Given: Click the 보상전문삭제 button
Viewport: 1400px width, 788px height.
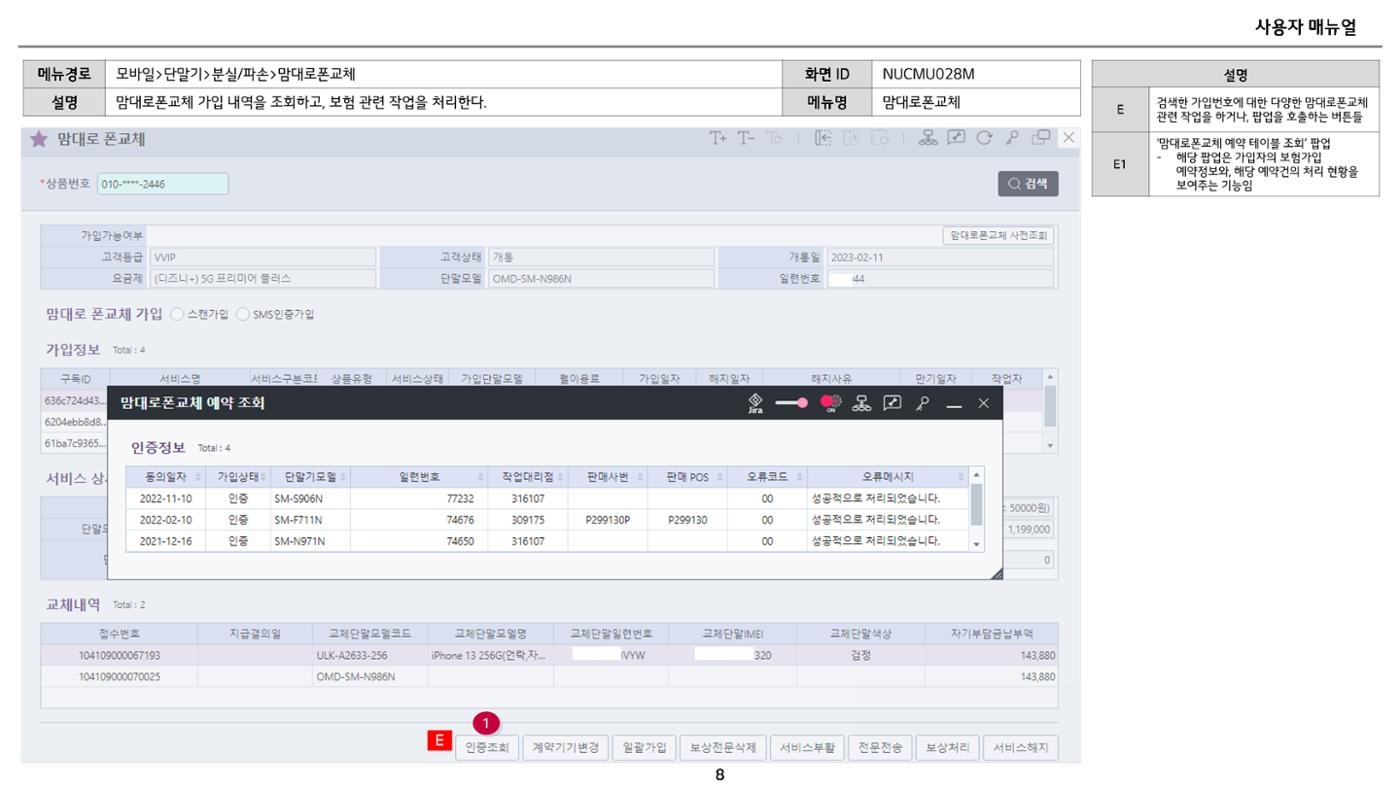Looking at the screenshot, I should [x=723, y=747].
